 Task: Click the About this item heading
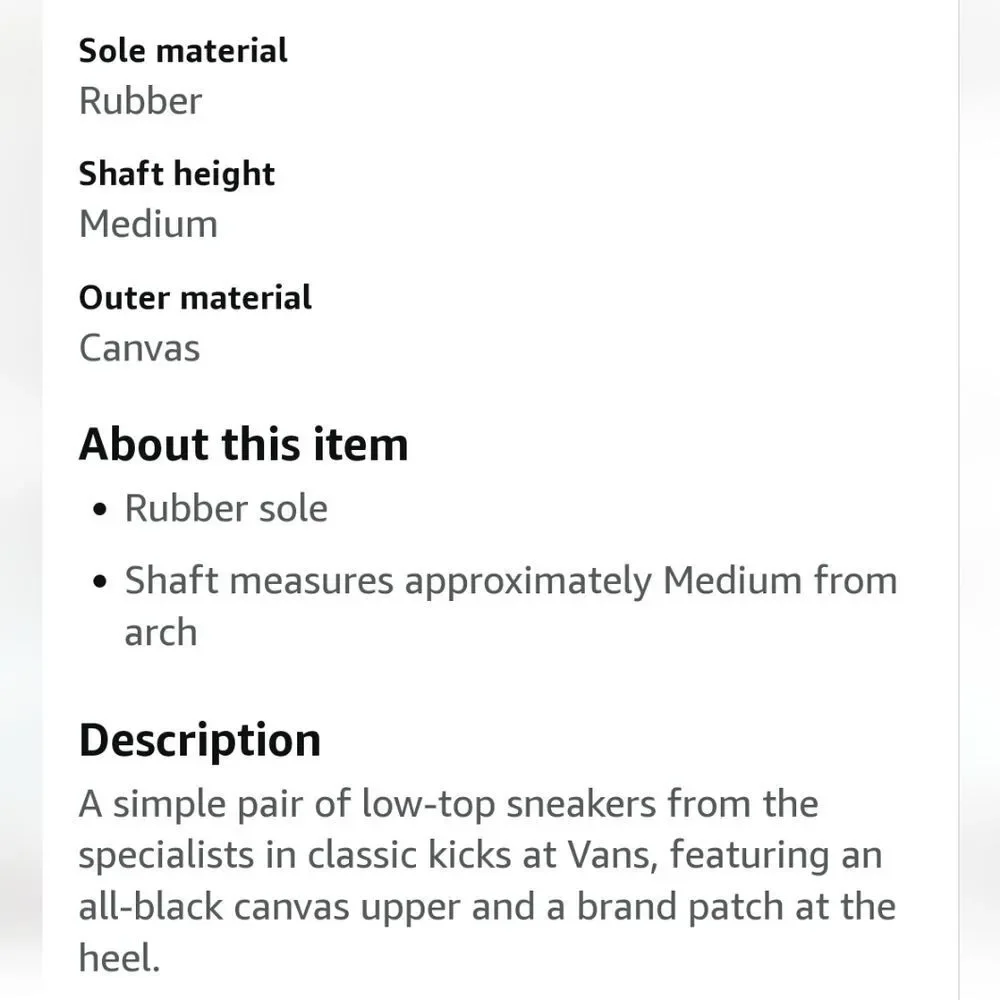(244, 445)
